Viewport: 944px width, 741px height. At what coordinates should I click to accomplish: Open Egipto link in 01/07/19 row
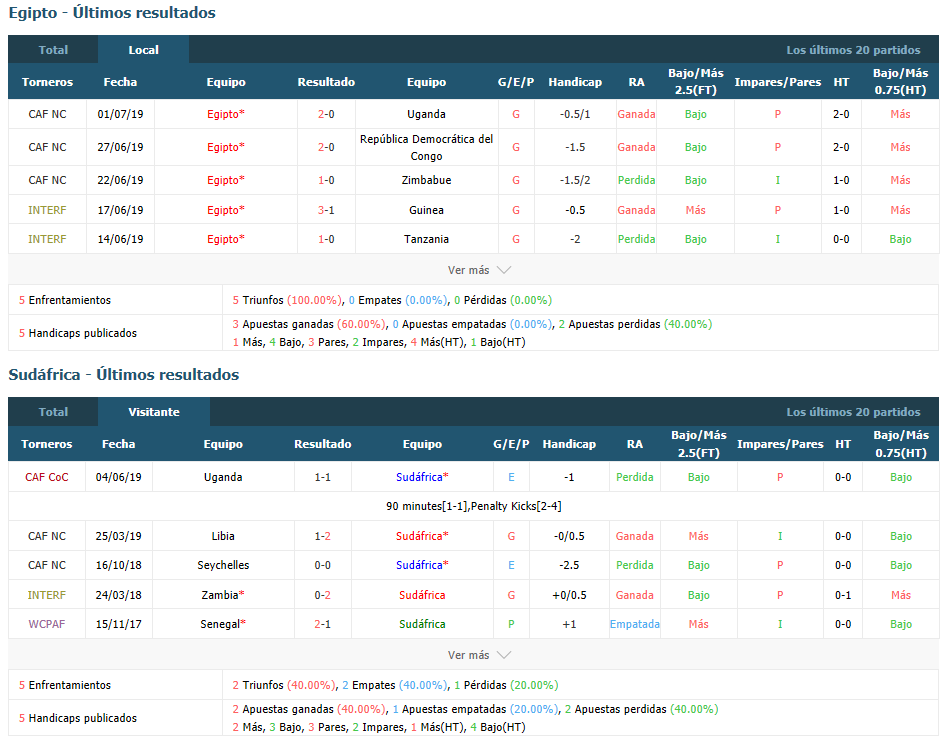pos(226,114)
